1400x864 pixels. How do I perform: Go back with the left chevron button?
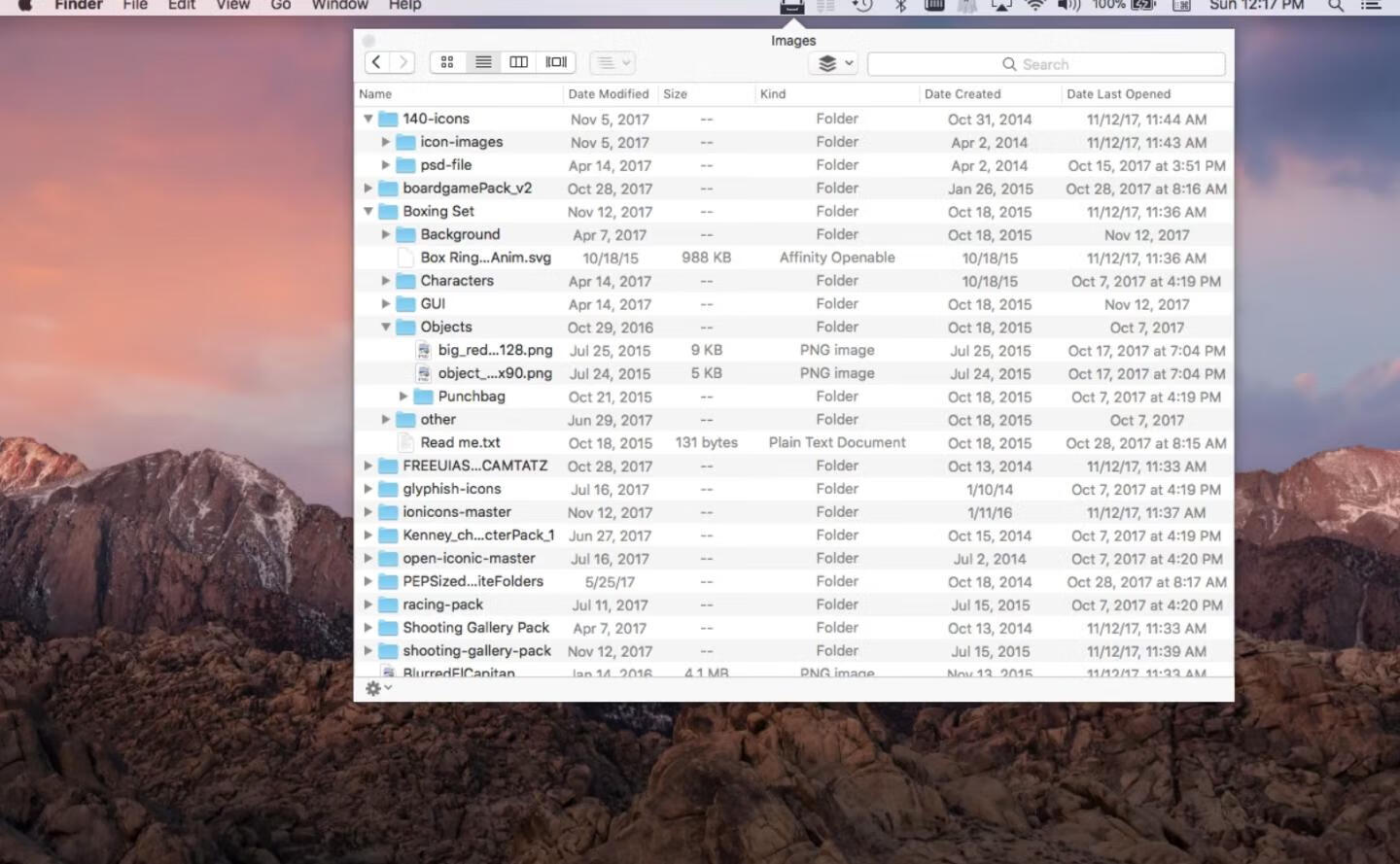pyautogui.click(x=377, y=62)
